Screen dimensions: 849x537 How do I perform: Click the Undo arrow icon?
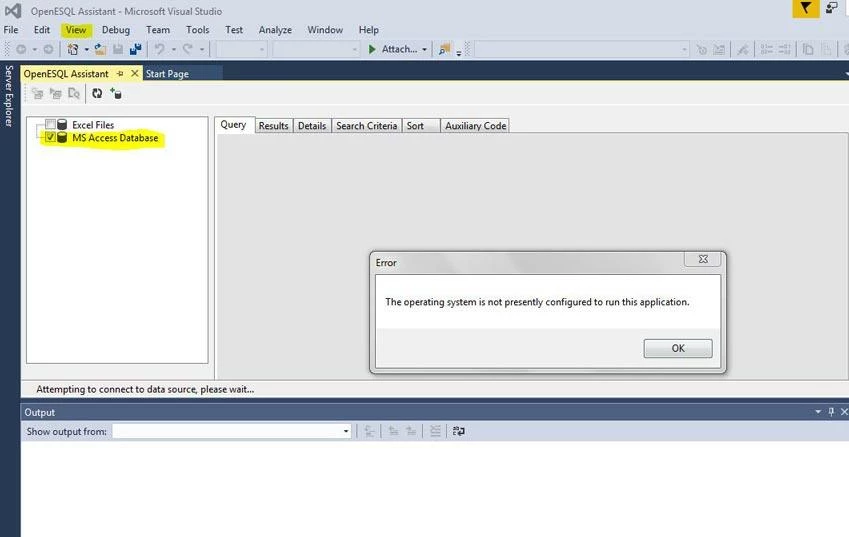click(159, 49)
